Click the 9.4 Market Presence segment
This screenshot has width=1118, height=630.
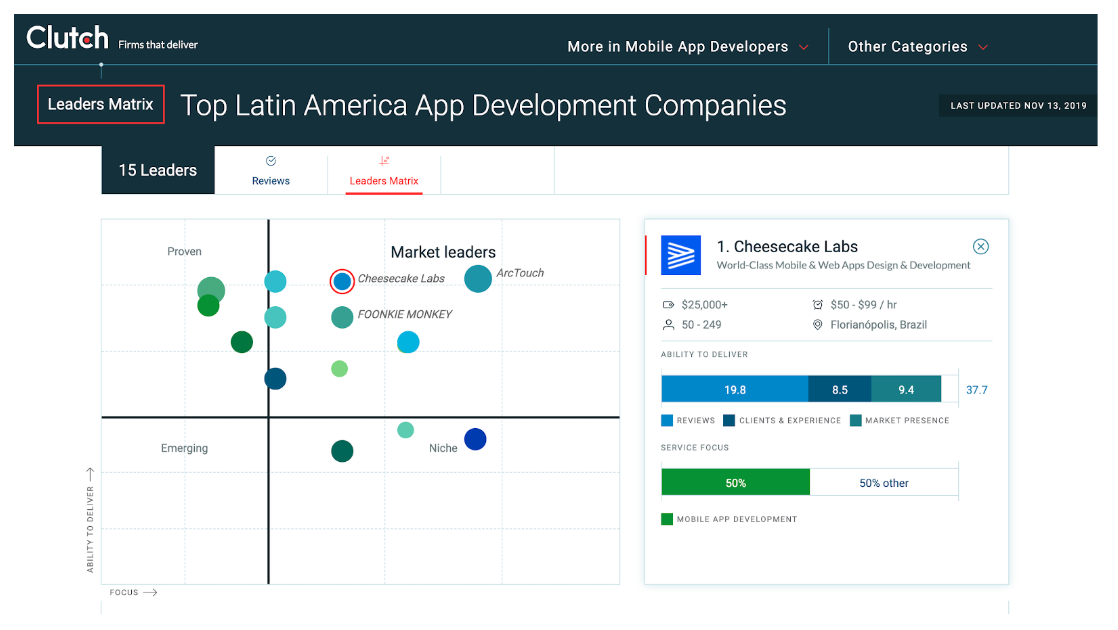pyautogui.click(x=906, y=390)
